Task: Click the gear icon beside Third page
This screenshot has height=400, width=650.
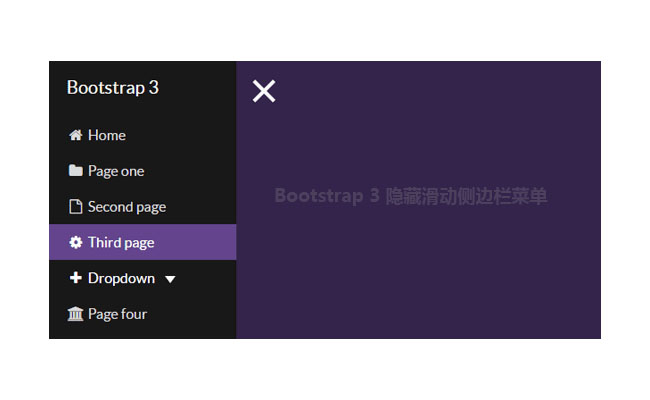Action: (75, 243)
